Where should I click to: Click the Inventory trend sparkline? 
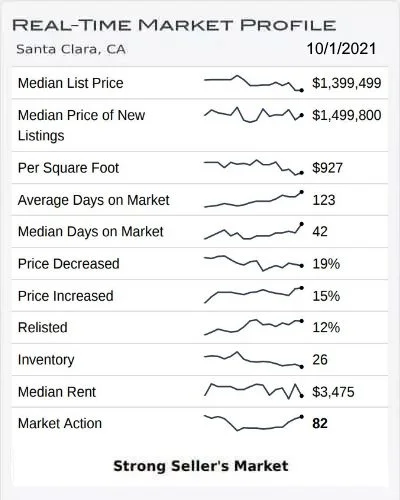(254, 359)
